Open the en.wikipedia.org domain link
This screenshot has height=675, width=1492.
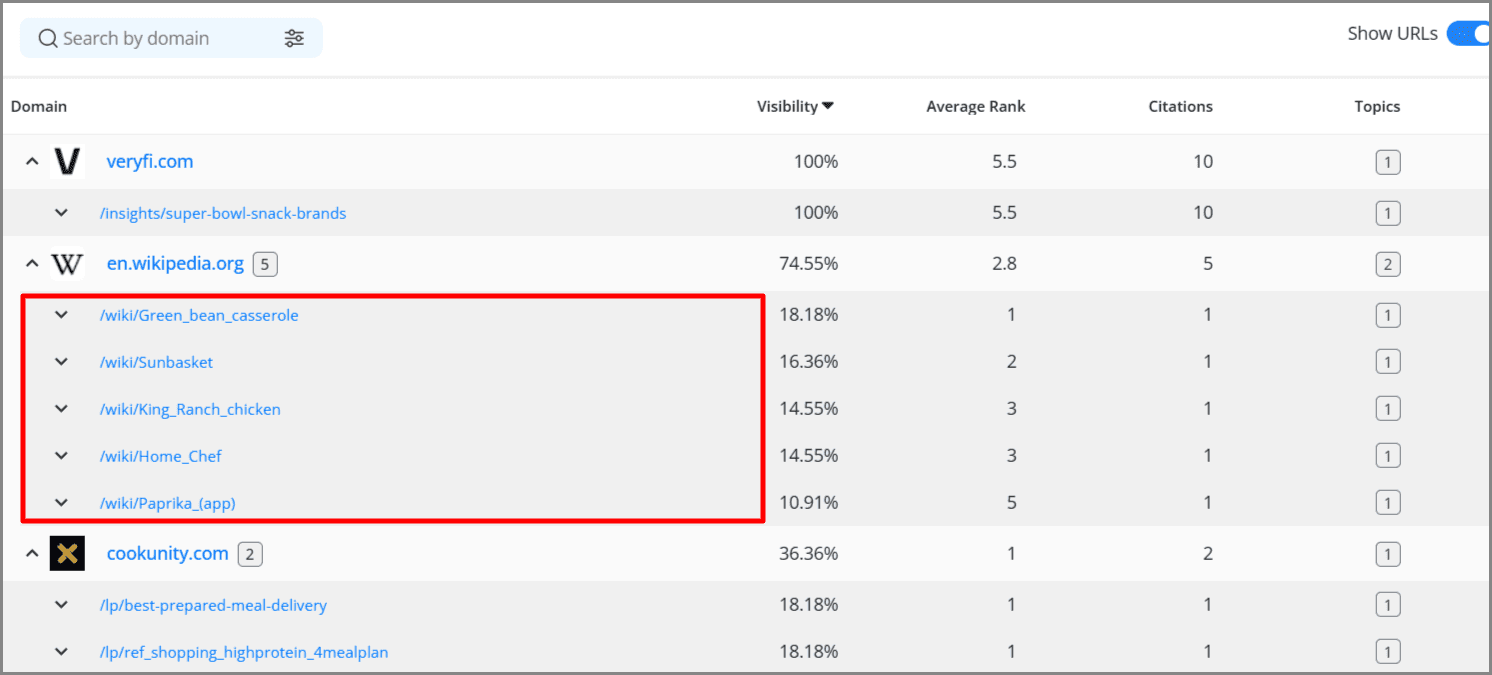pos(175,264)
